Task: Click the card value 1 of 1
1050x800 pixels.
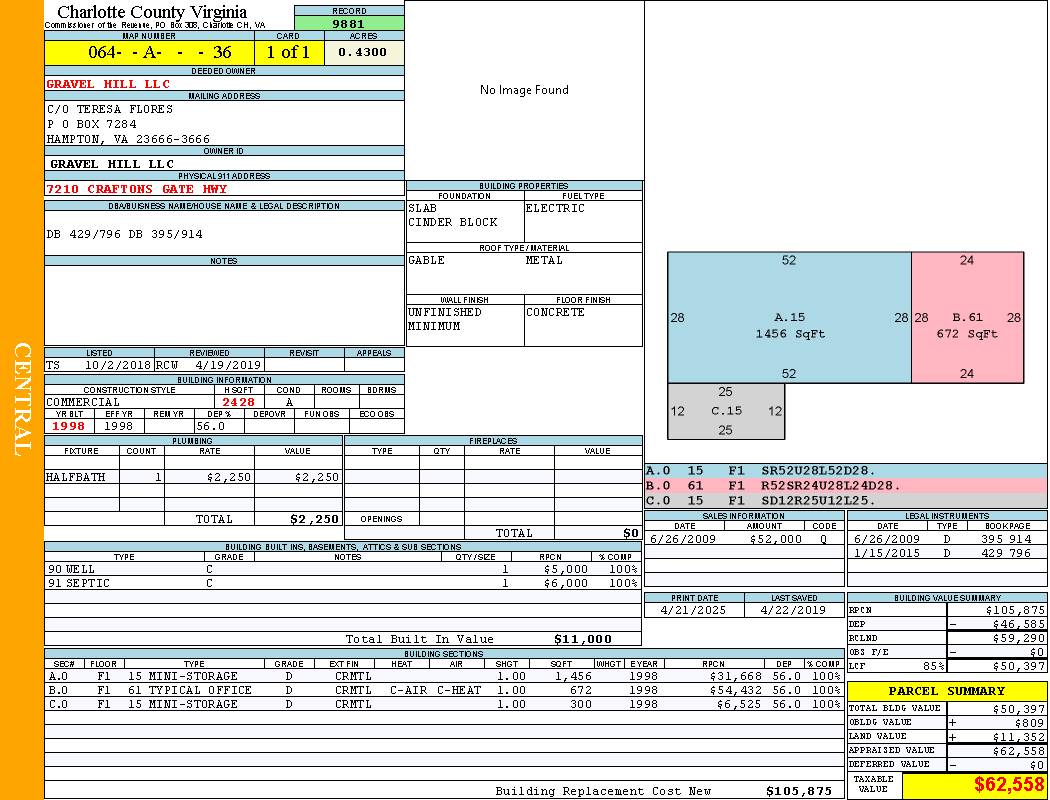Action: [288, 52]
